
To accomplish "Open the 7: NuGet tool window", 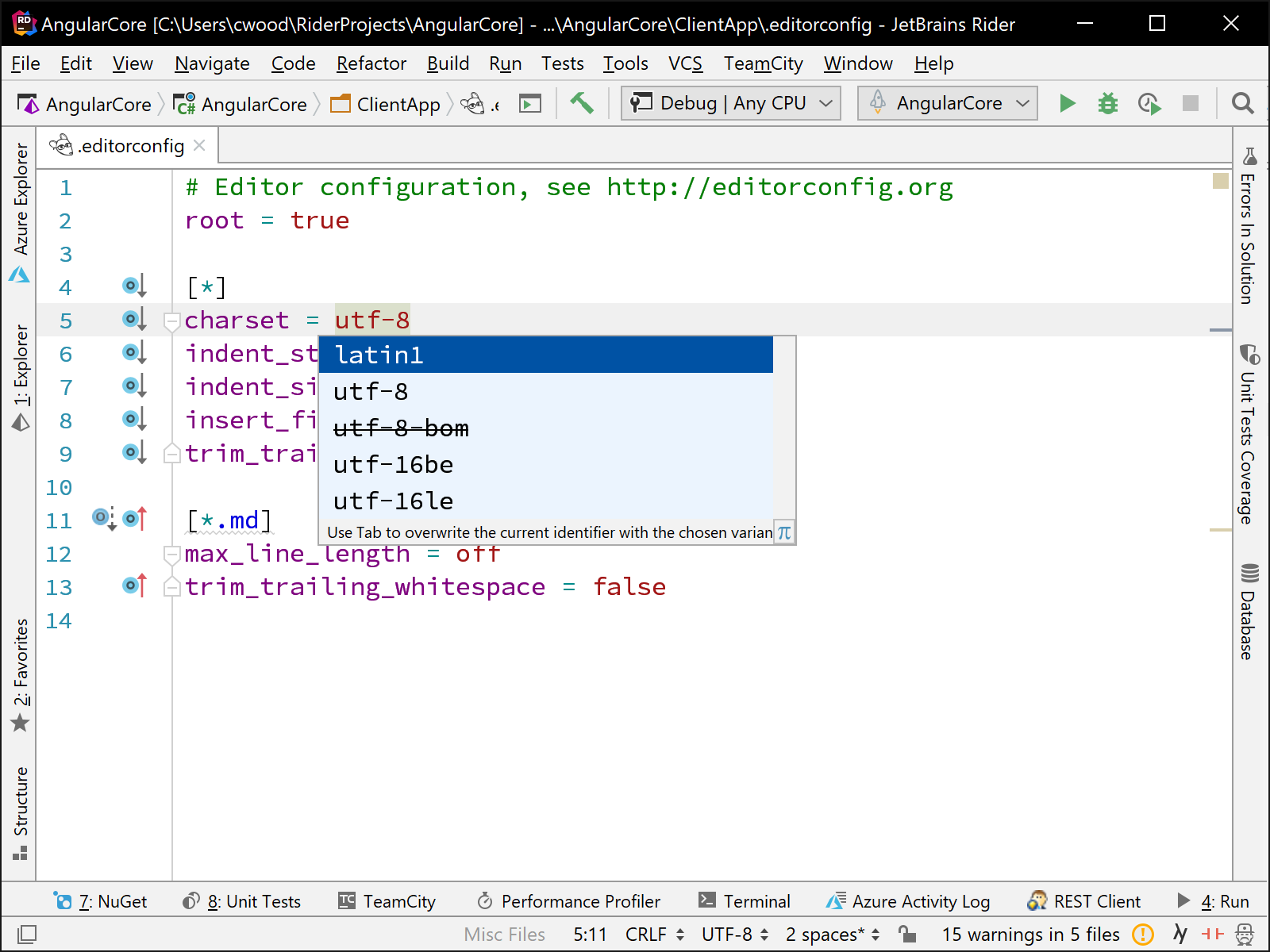I will tap(100, 901).
